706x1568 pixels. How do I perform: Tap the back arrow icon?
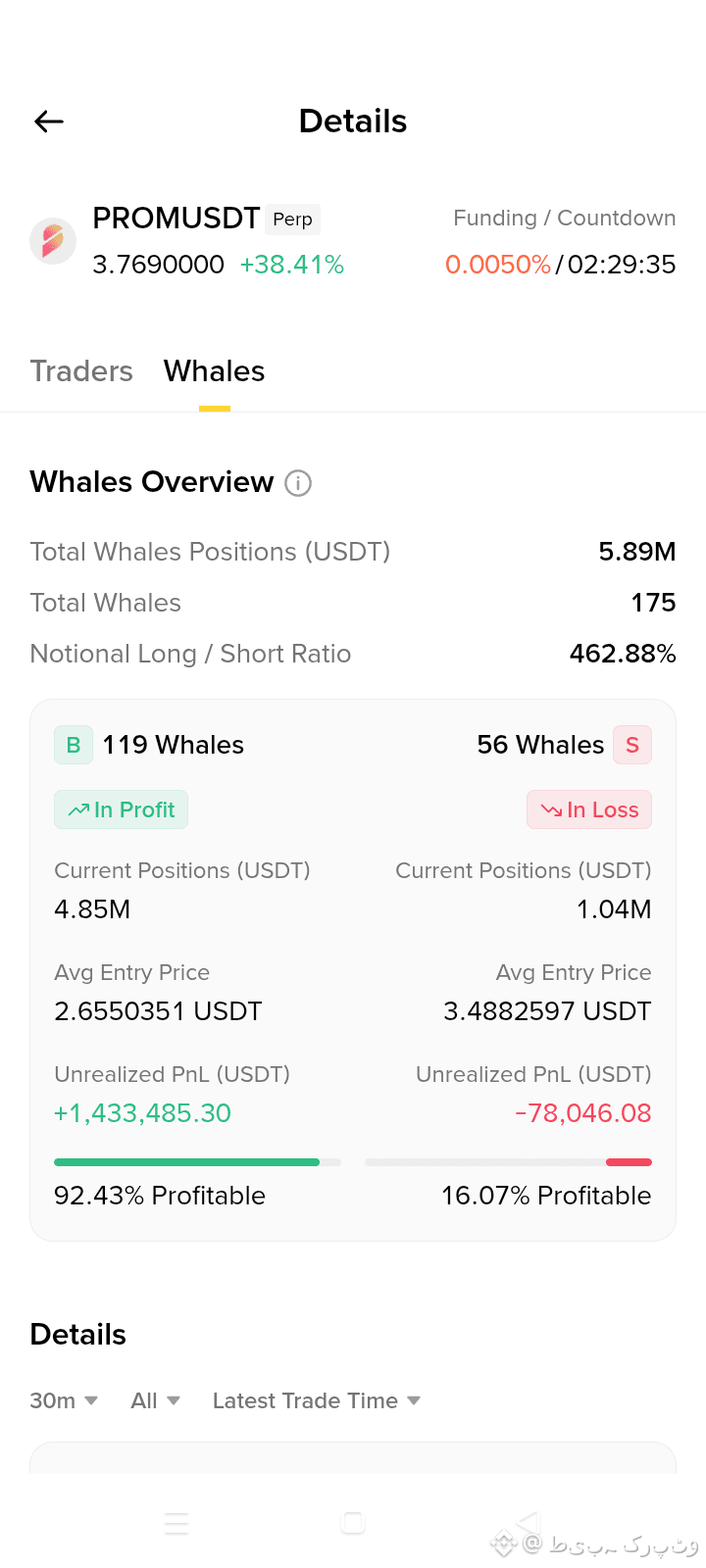pos(49,122)
